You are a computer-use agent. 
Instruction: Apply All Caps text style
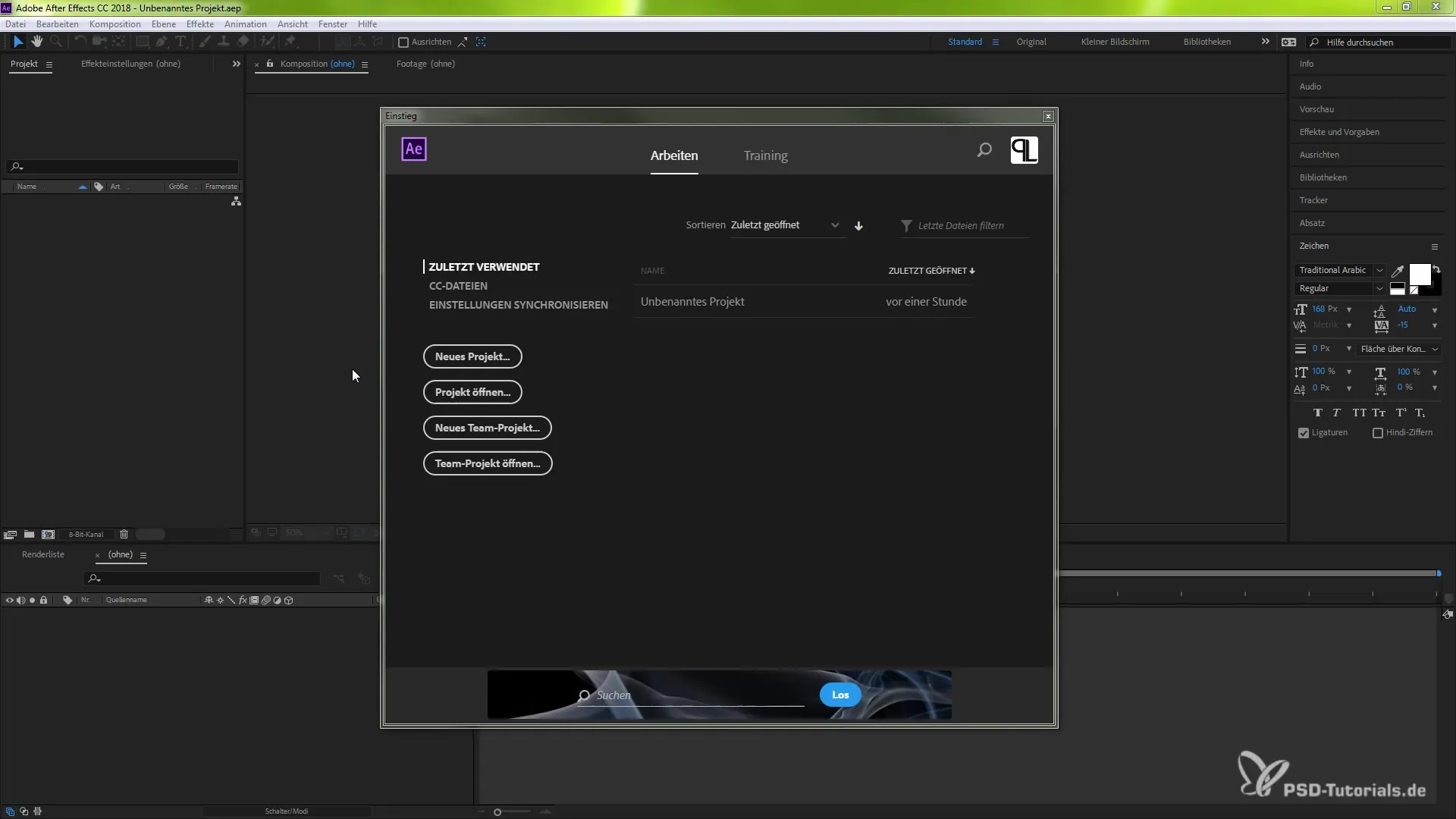tap(1359, 413)
